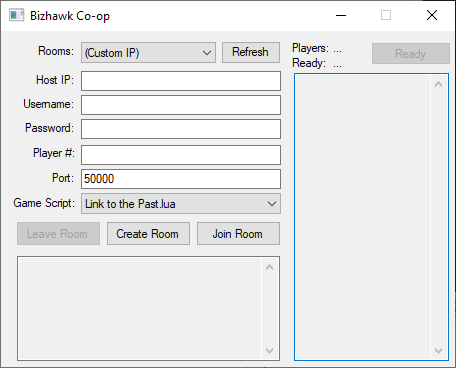Click the Game Script: label
The height and width of the screenshot is (368, 456).
pos(44,203)
